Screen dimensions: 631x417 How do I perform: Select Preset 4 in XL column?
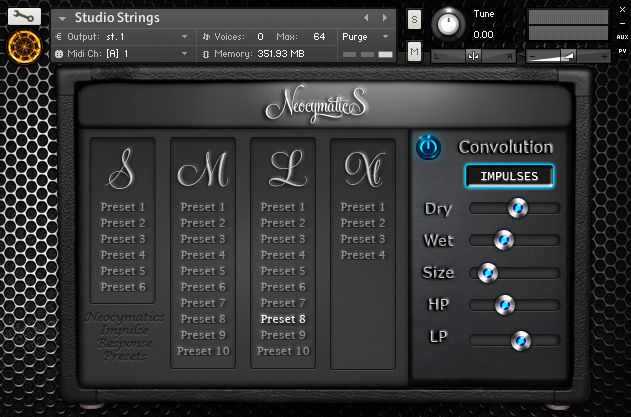363,255
